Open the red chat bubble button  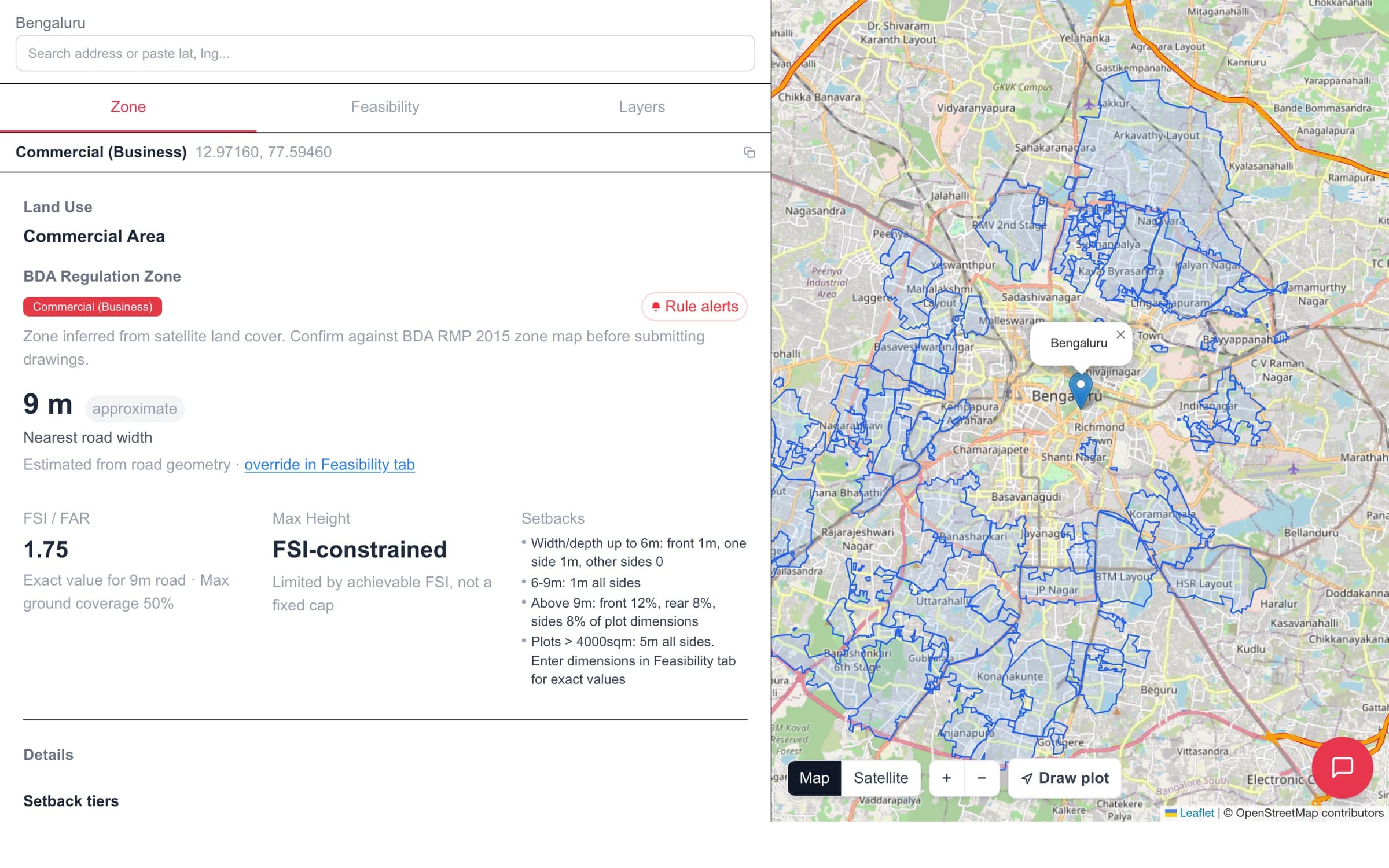tap(1342, 767)
